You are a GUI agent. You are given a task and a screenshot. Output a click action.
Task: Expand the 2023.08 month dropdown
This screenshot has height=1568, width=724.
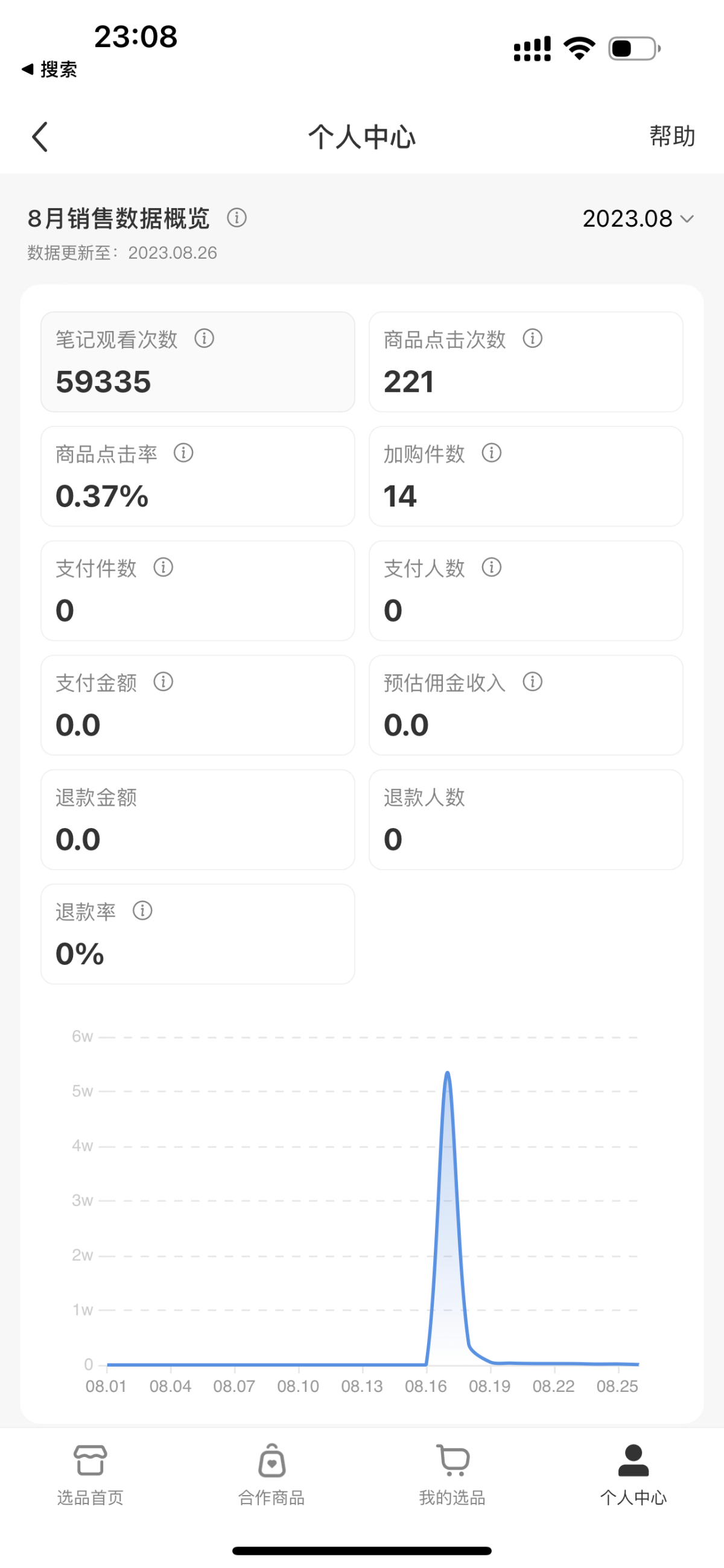pyautogui.click(x=638, y=218)
